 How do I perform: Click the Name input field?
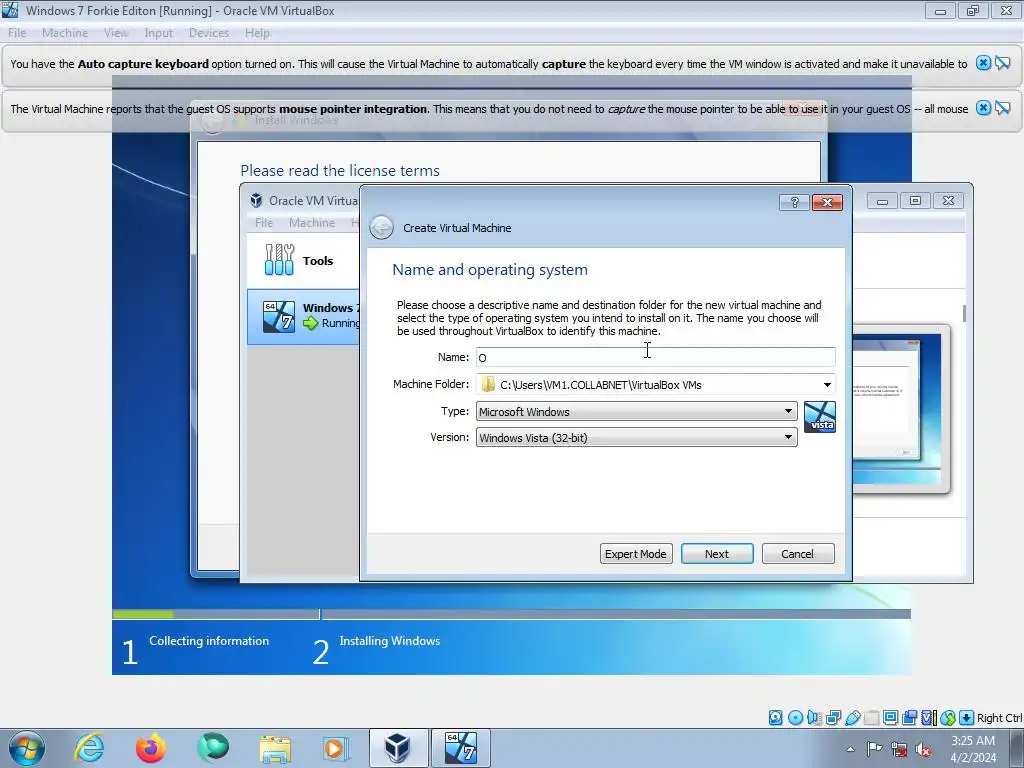click(x=656, y=357)
